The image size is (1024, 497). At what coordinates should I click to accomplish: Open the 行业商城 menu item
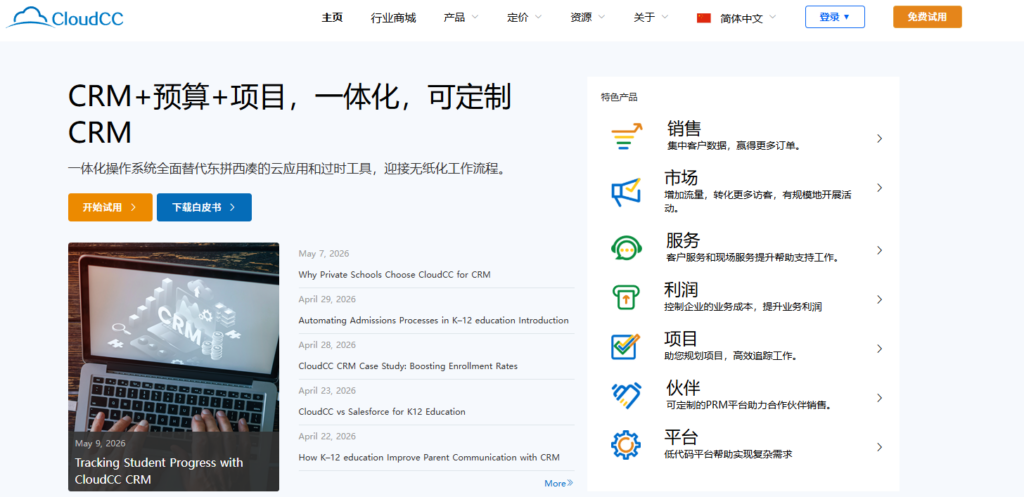393,18
